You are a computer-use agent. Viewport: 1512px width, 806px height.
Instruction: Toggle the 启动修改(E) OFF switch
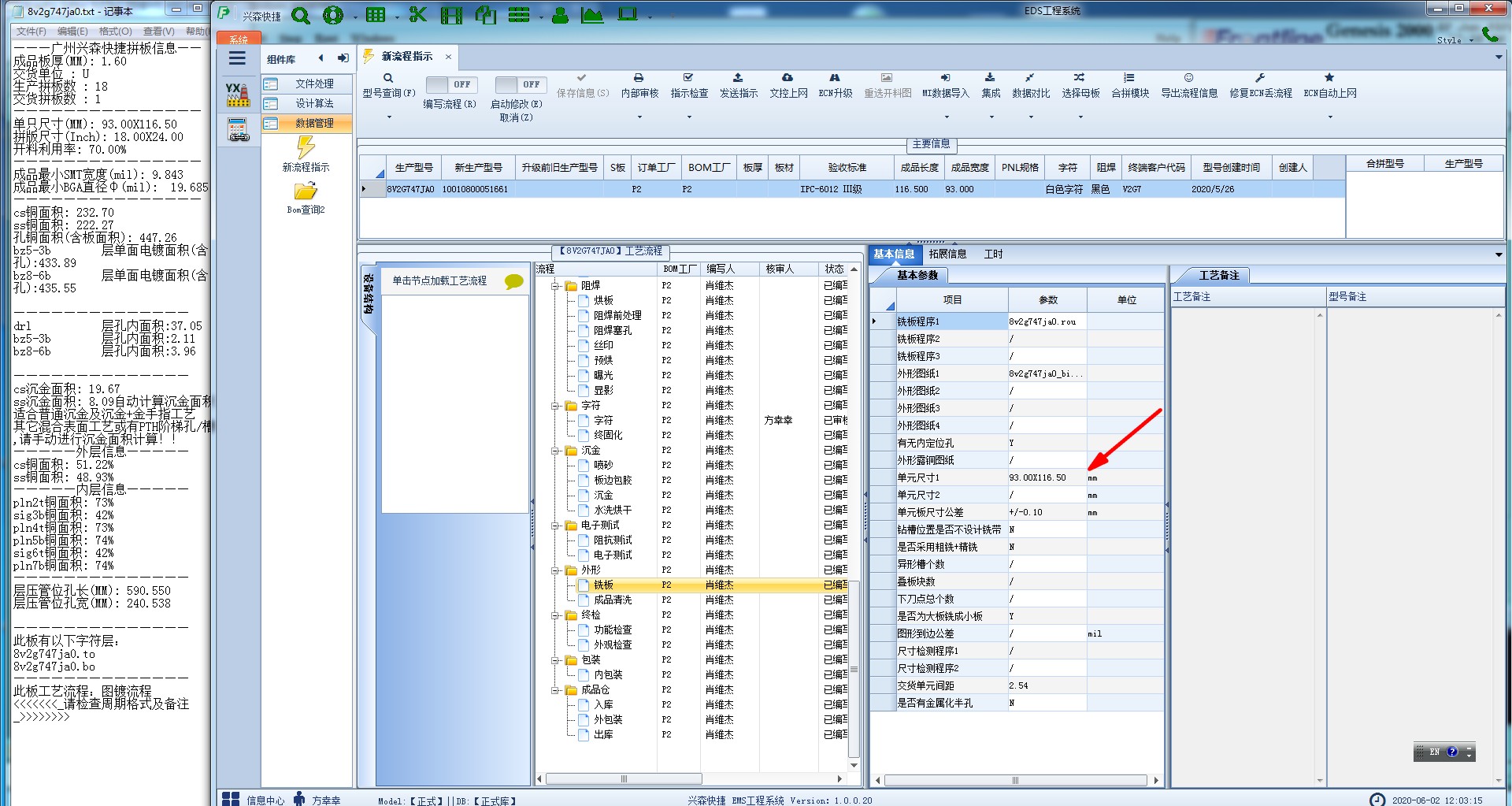pos(519,84)
